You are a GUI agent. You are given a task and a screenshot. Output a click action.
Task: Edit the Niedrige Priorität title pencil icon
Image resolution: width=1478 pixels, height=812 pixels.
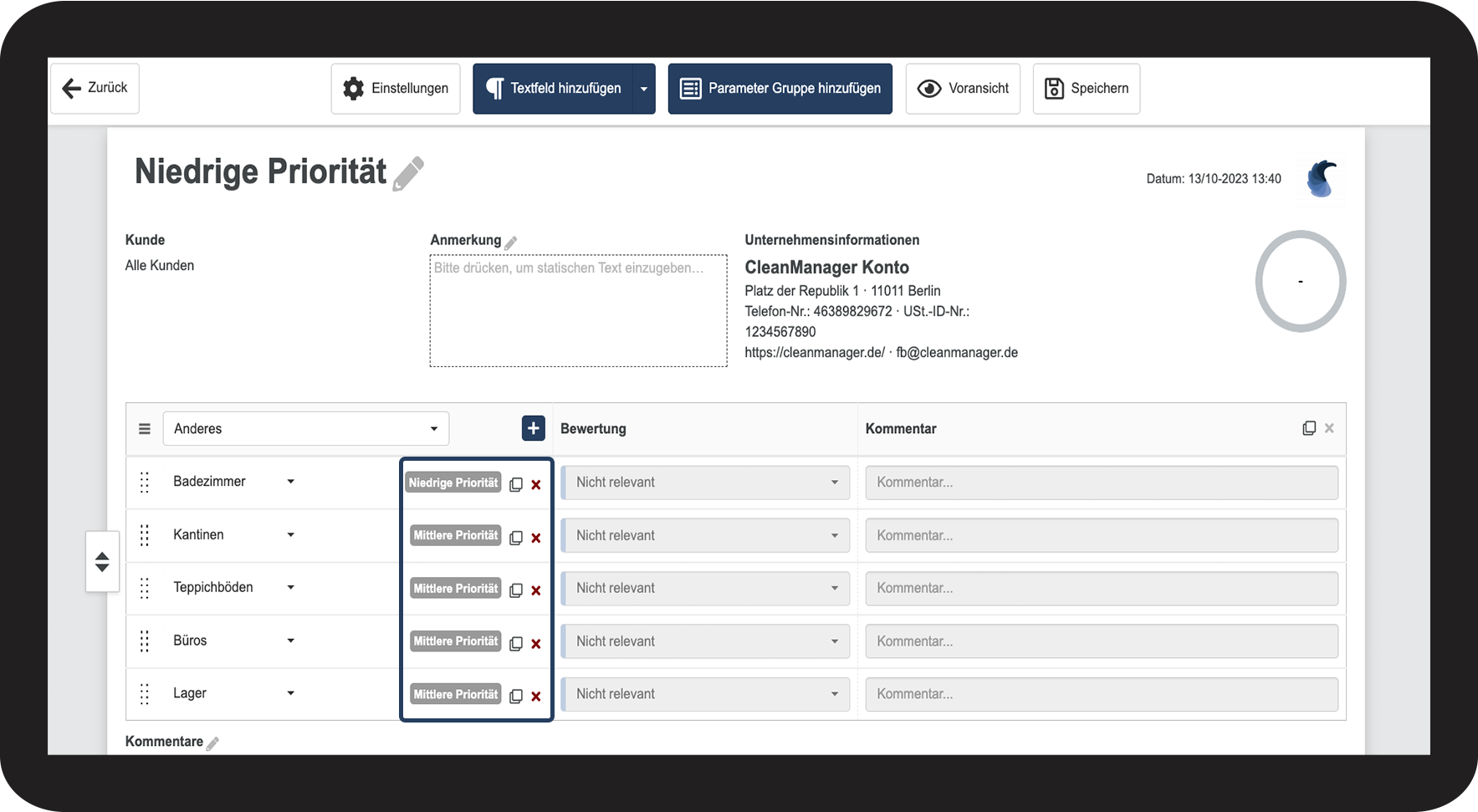coord(408,174)
